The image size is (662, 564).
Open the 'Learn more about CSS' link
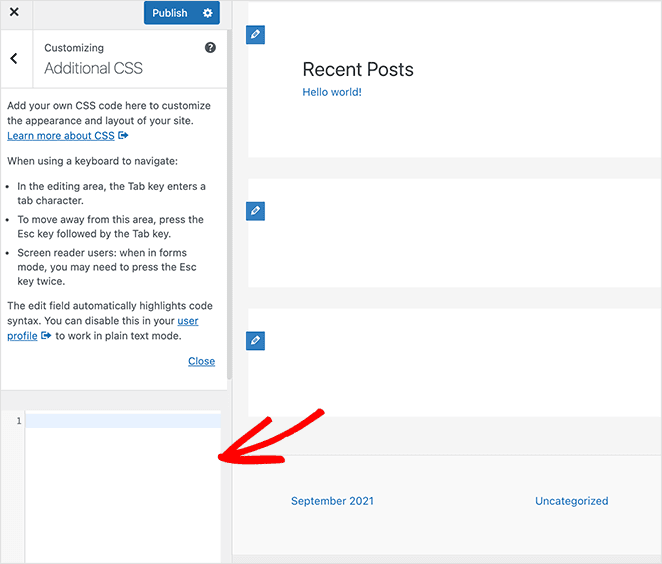click(61, 135)
